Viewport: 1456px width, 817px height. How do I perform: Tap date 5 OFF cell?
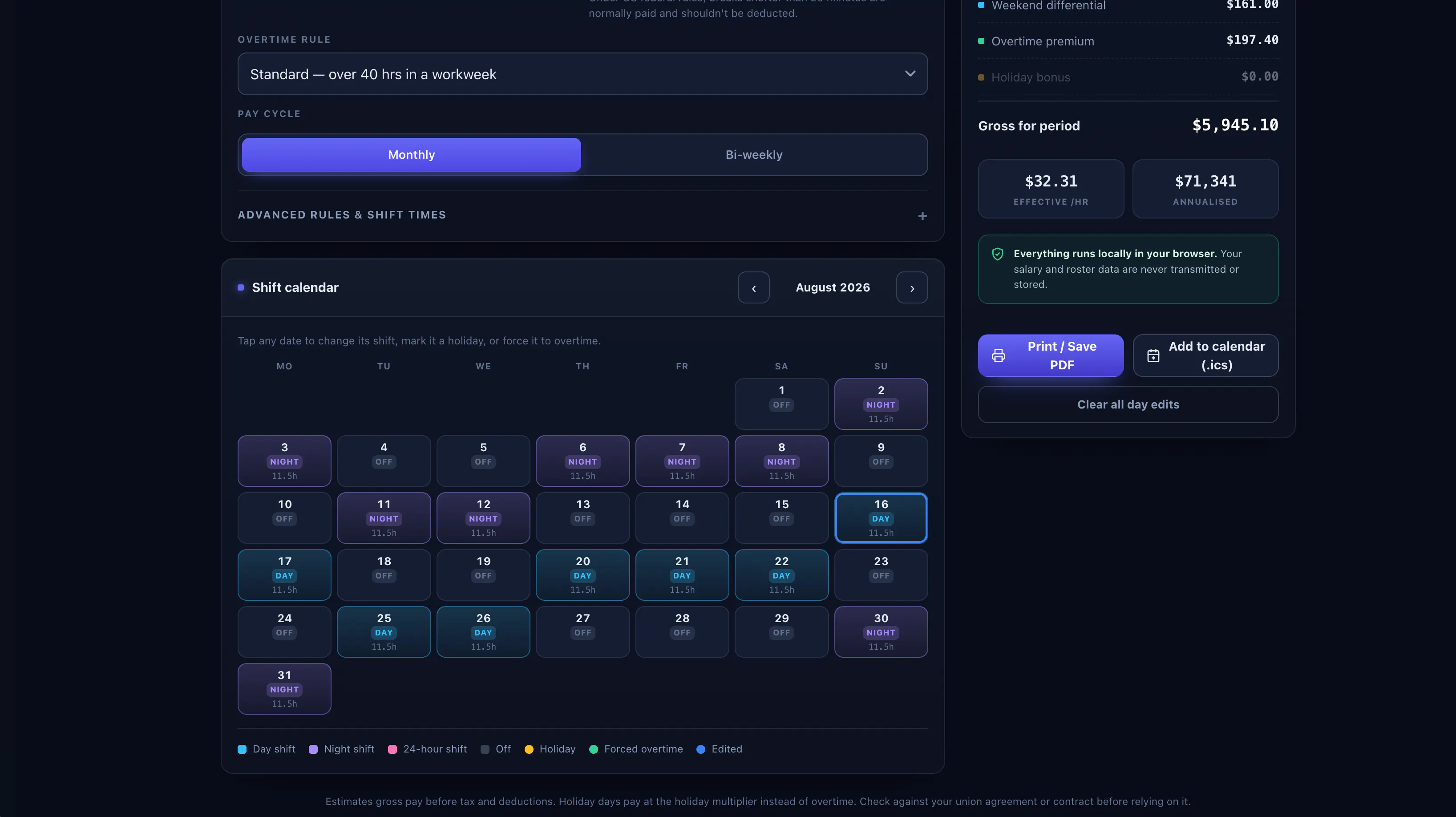483,461
